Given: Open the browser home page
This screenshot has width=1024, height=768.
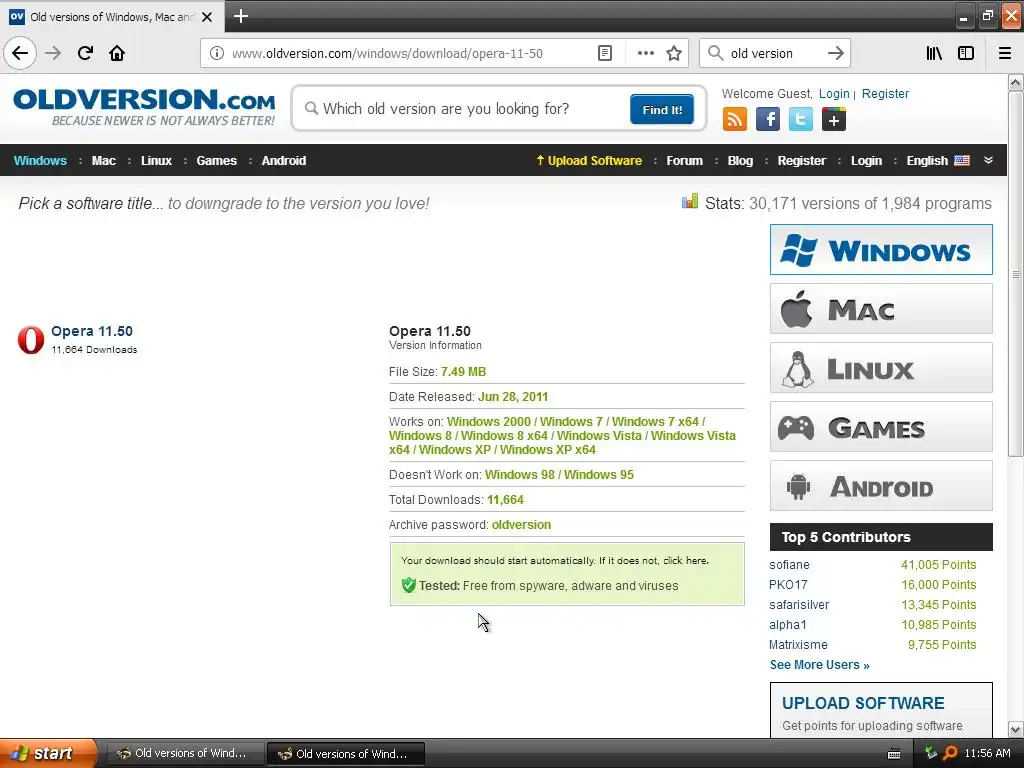Looking at the screenshot, I should click(x=117, y=53).
